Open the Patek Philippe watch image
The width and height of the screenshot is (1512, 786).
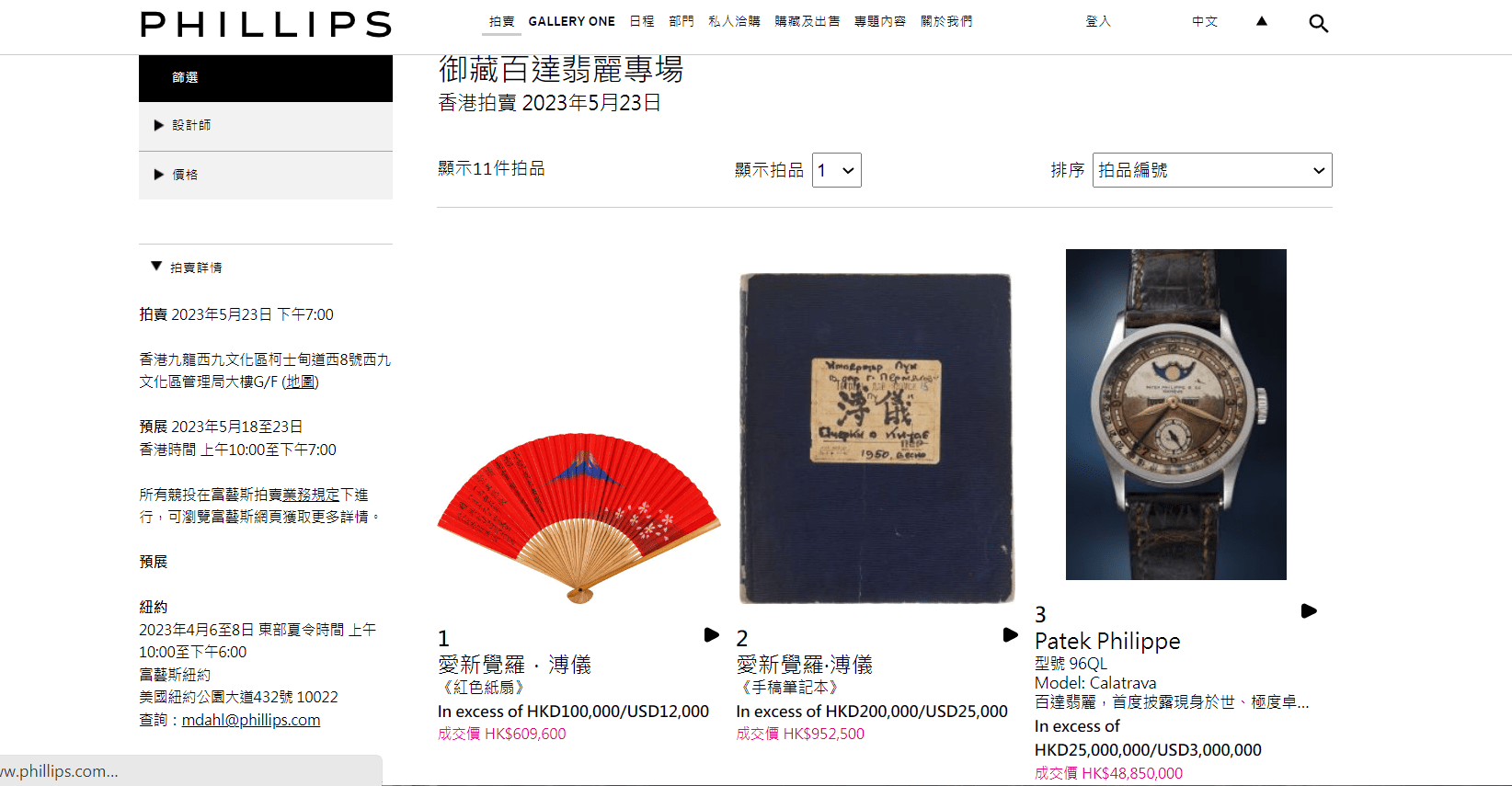click(1175, 415)
